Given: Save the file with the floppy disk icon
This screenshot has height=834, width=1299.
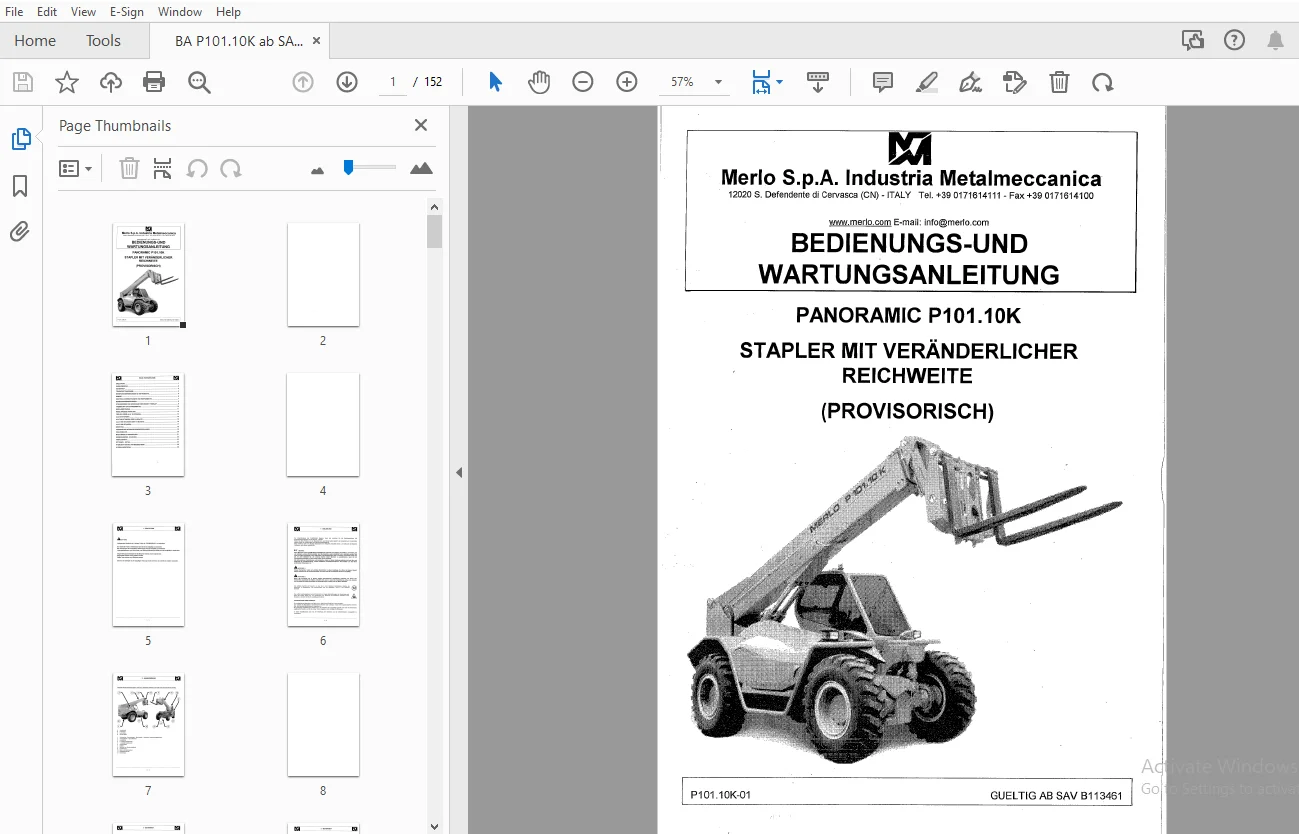Looking at the screenshot, I should click(23, 82).
